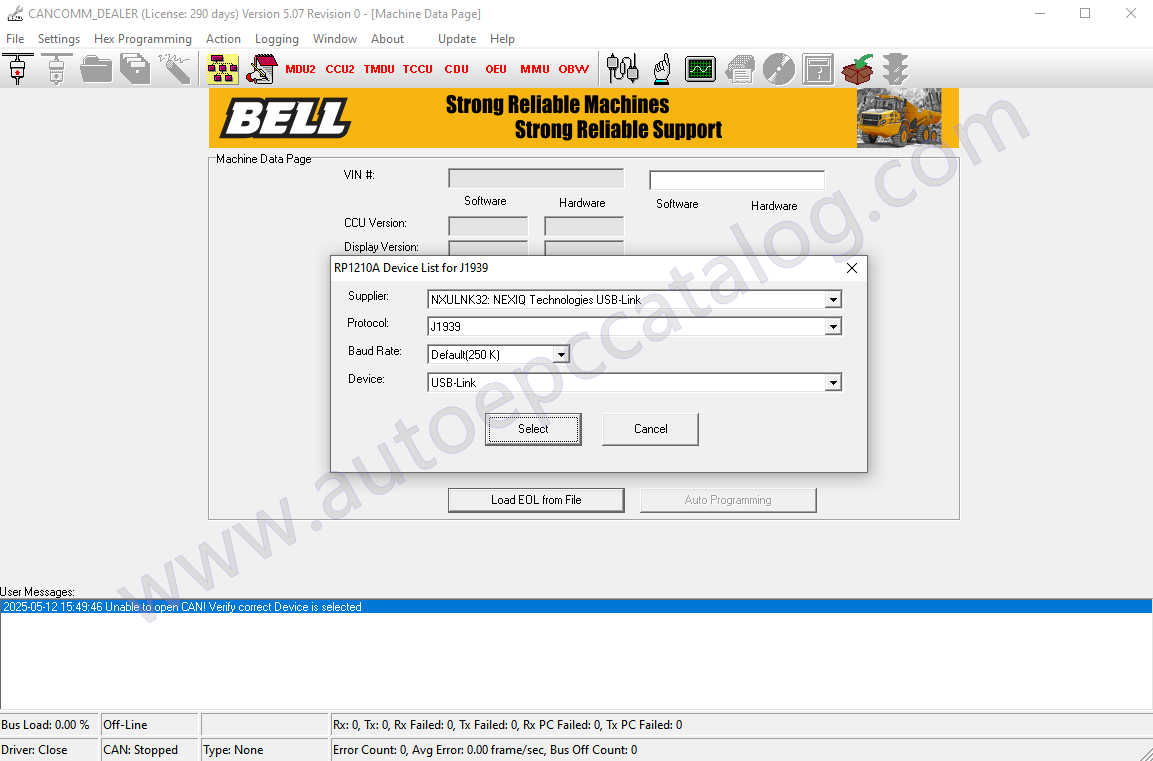Click the Bell banner image
Viewport: 1153px width, 761px height.
coord(584,118)
